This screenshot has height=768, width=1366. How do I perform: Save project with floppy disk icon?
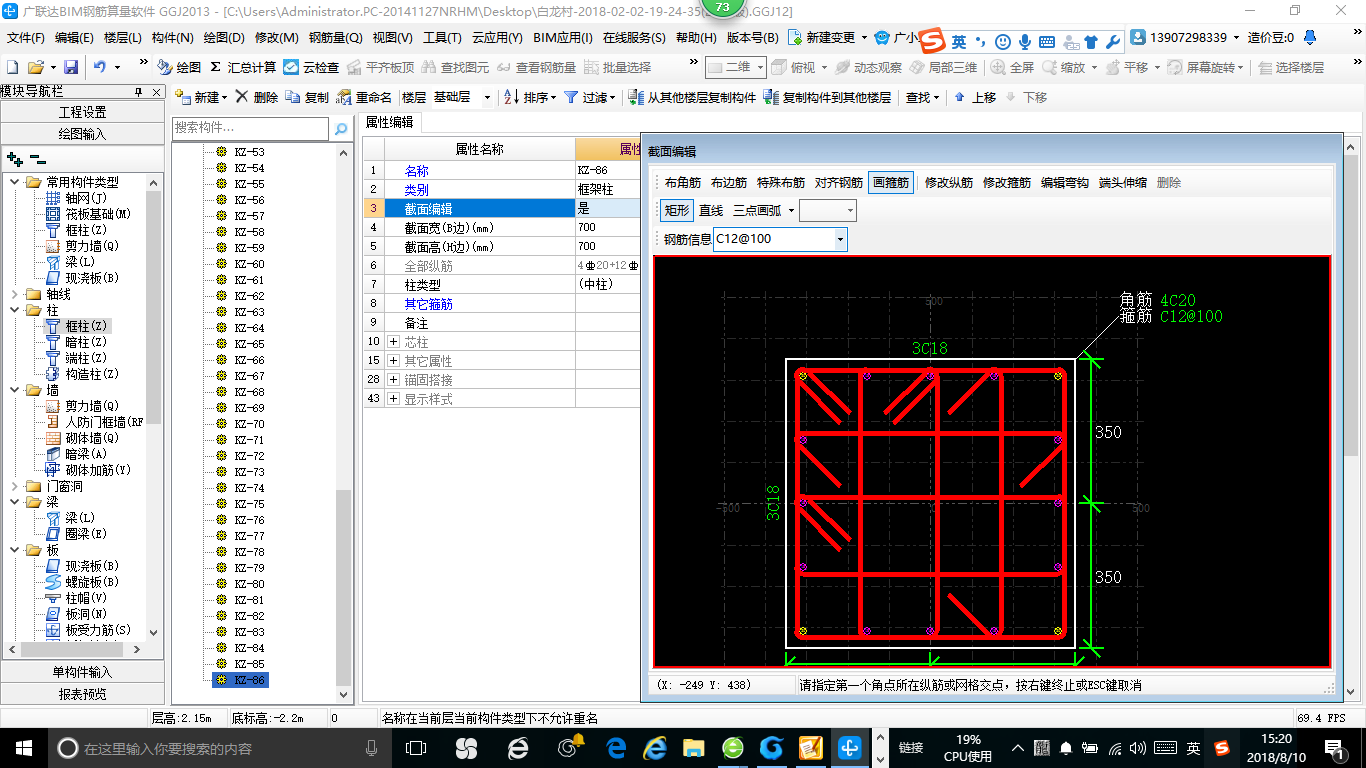pyautogui.click(x=71, y=67)
